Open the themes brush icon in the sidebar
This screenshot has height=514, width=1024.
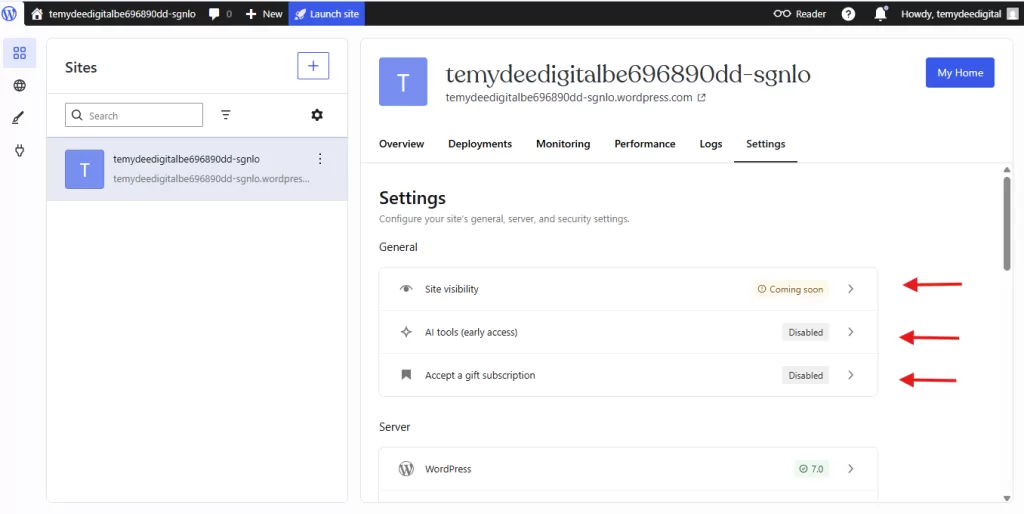coord(20,118)
